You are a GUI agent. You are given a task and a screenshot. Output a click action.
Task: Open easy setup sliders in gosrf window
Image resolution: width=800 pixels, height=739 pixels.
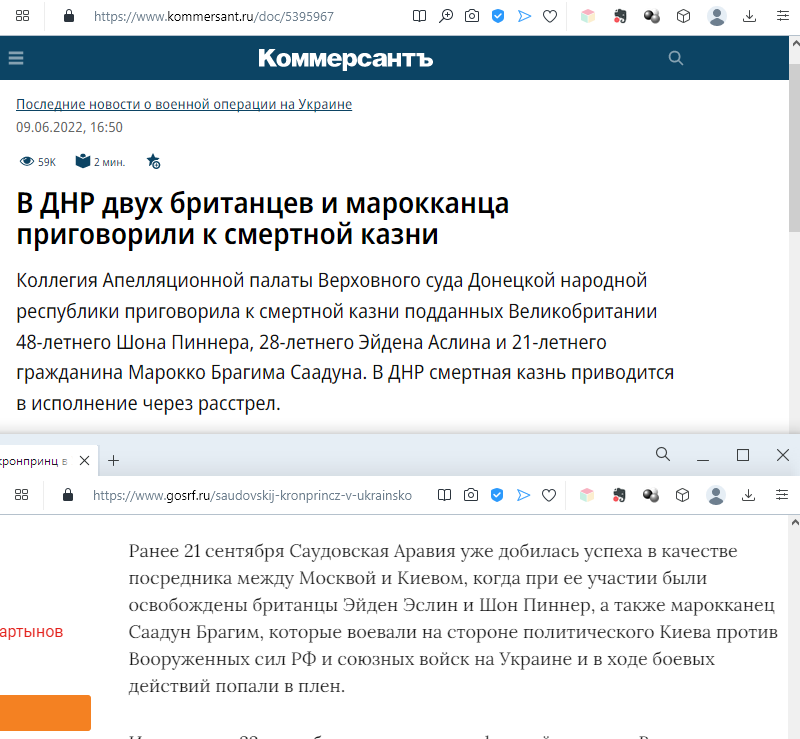pyautogui.click(x=782, y=495)
